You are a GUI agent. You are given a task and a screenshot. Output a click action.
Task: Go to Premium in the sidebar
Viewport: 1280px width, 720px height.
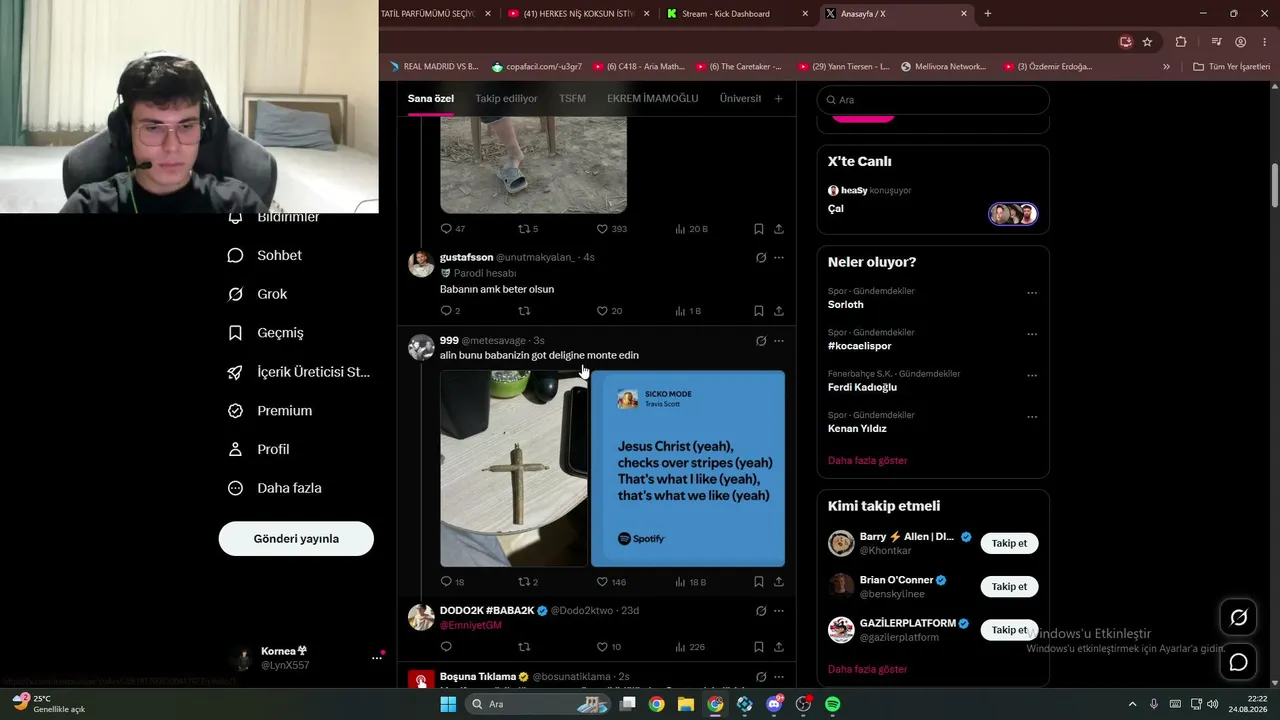point(270,411)
